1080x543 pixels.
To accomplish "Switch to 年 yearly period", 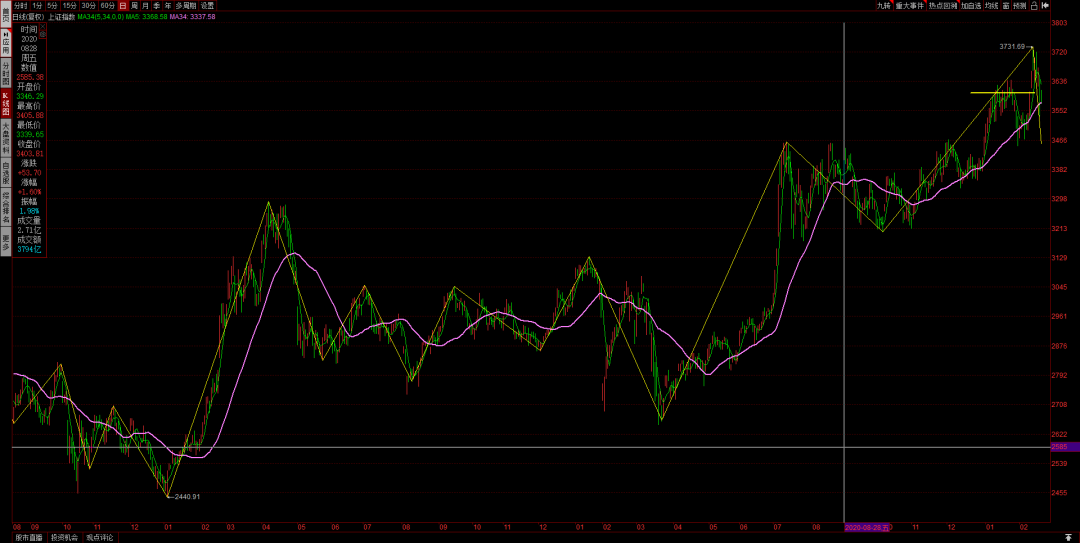I will point(167,6).
